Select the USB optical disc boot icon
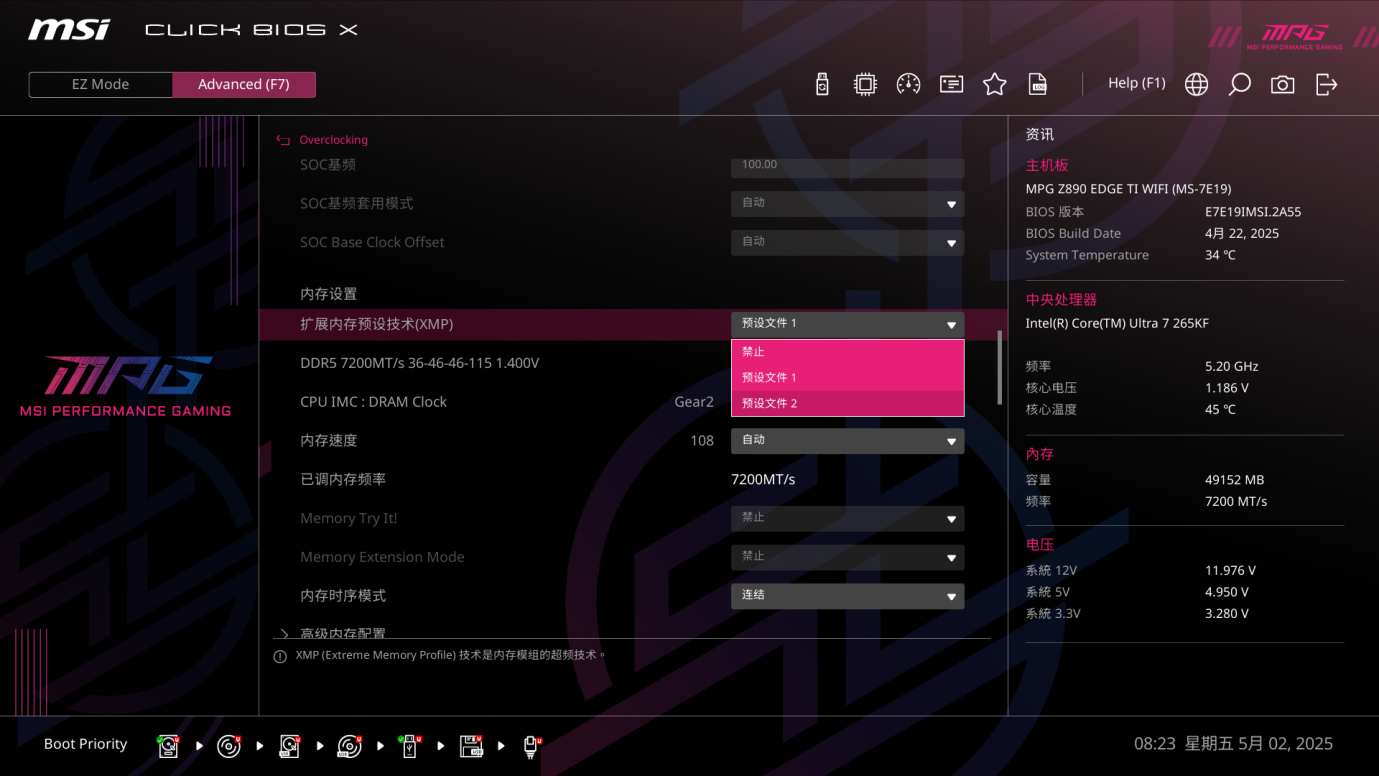This screenshot has height=776, width=1379. 349,745
